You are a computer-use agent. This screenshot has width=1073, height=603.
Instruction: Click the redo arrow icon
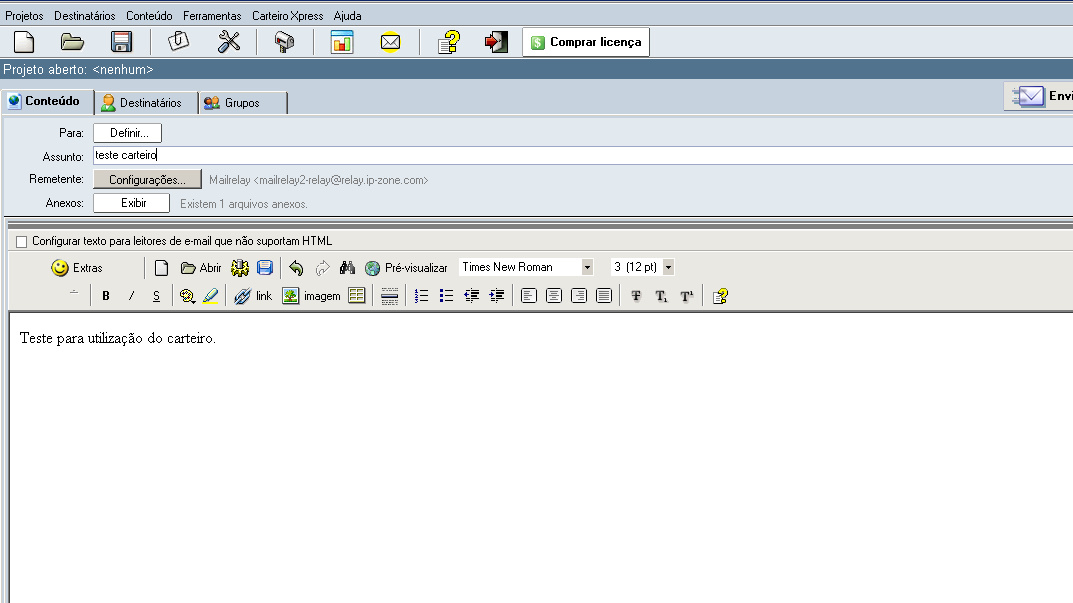click(x=322, y=268)
